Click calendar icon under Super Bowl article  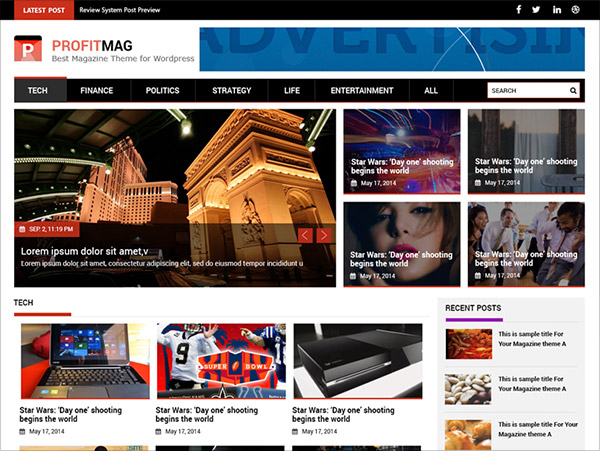(158, 431)
